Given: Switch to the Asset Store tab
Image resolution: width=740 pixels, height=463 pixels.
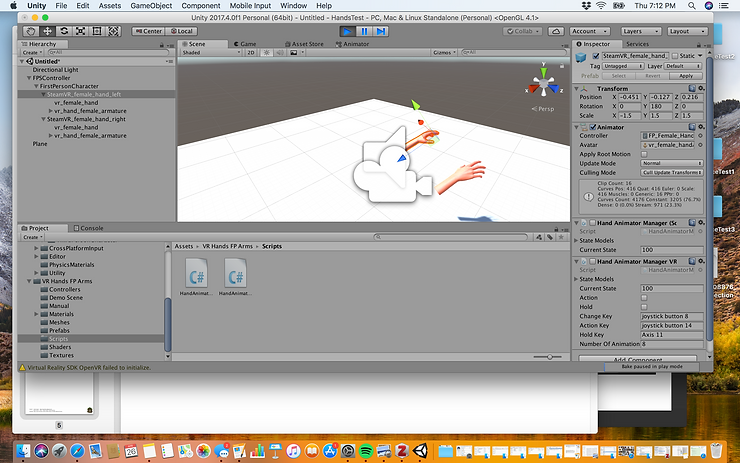Looking at the screenshot, I should (x=304, y=44).
